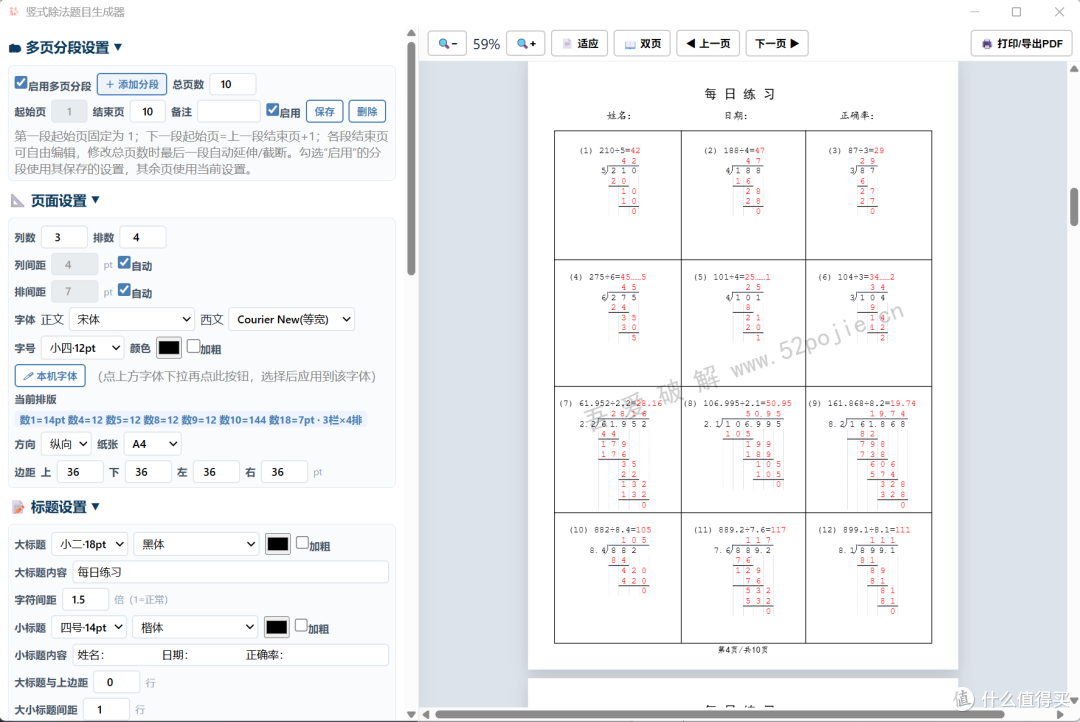This screenshot has width=1080, height=722.
Task: Click the 大标题内容 text field
Action: click(x=231, y=572)
